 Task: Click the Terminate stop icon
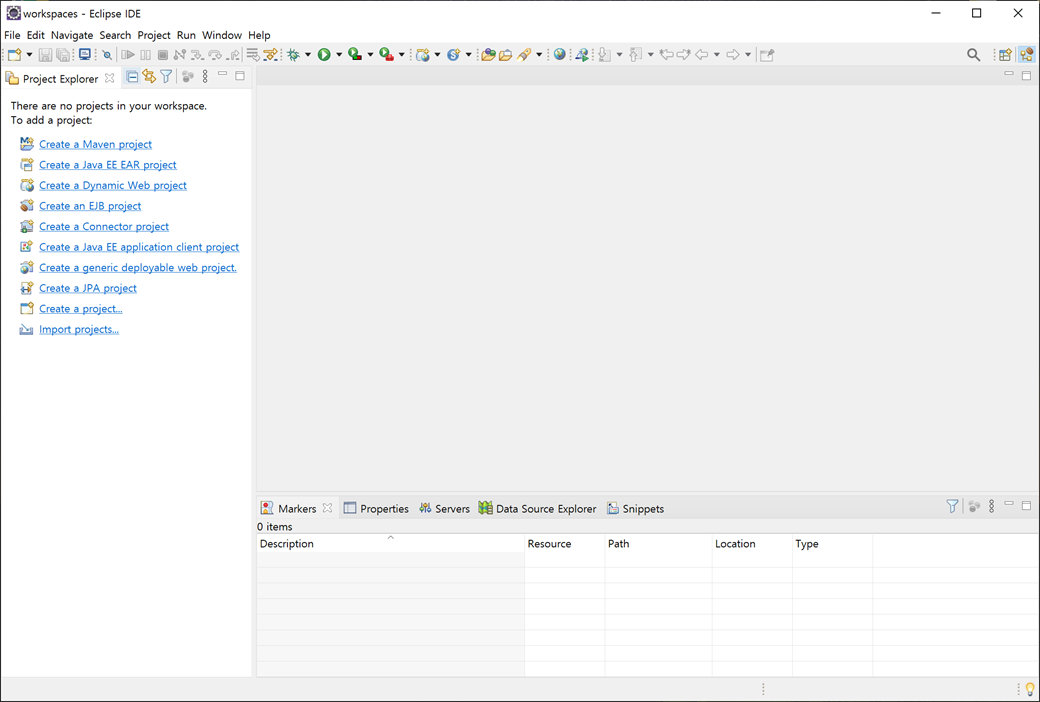pos(162,55)
